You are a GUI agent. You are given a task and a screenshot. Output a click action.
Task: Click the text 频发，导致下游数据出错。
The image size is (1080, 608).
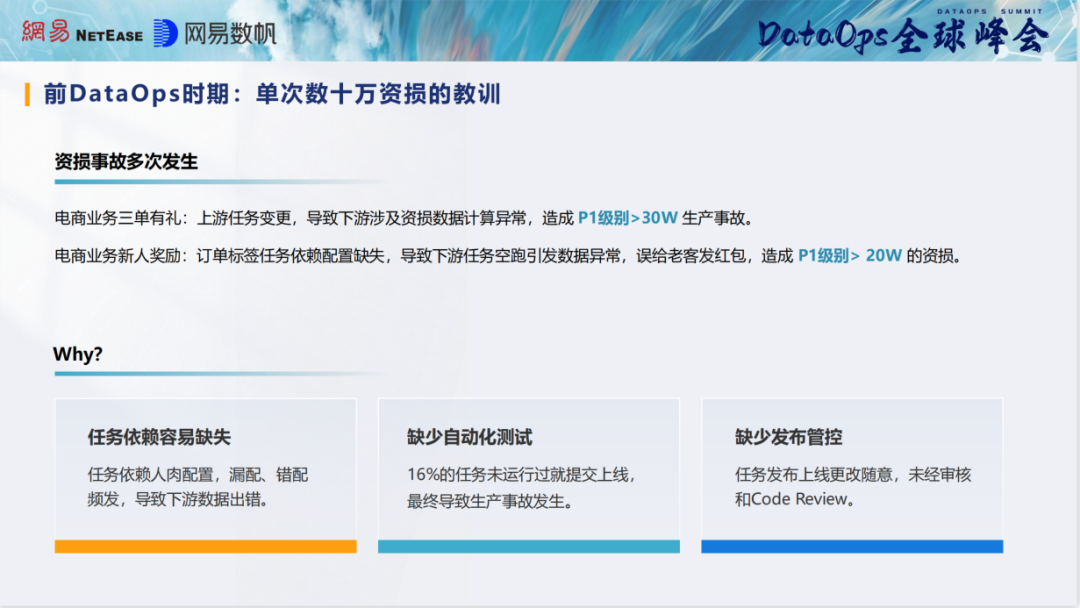tap(179, 499)
